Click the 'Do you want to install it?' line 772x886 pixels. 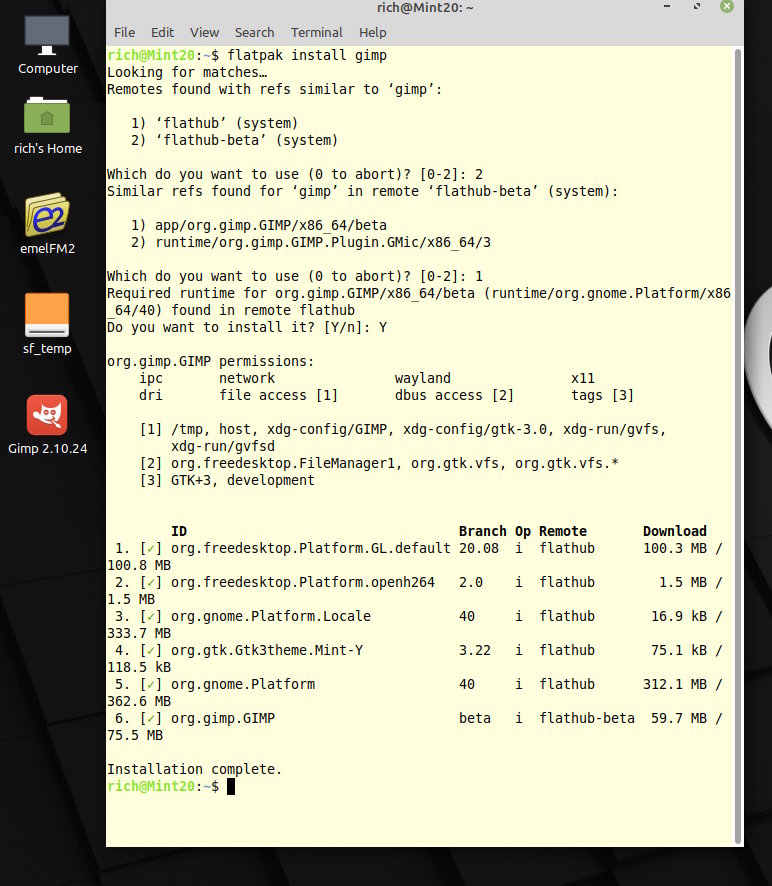pos(247,328)
